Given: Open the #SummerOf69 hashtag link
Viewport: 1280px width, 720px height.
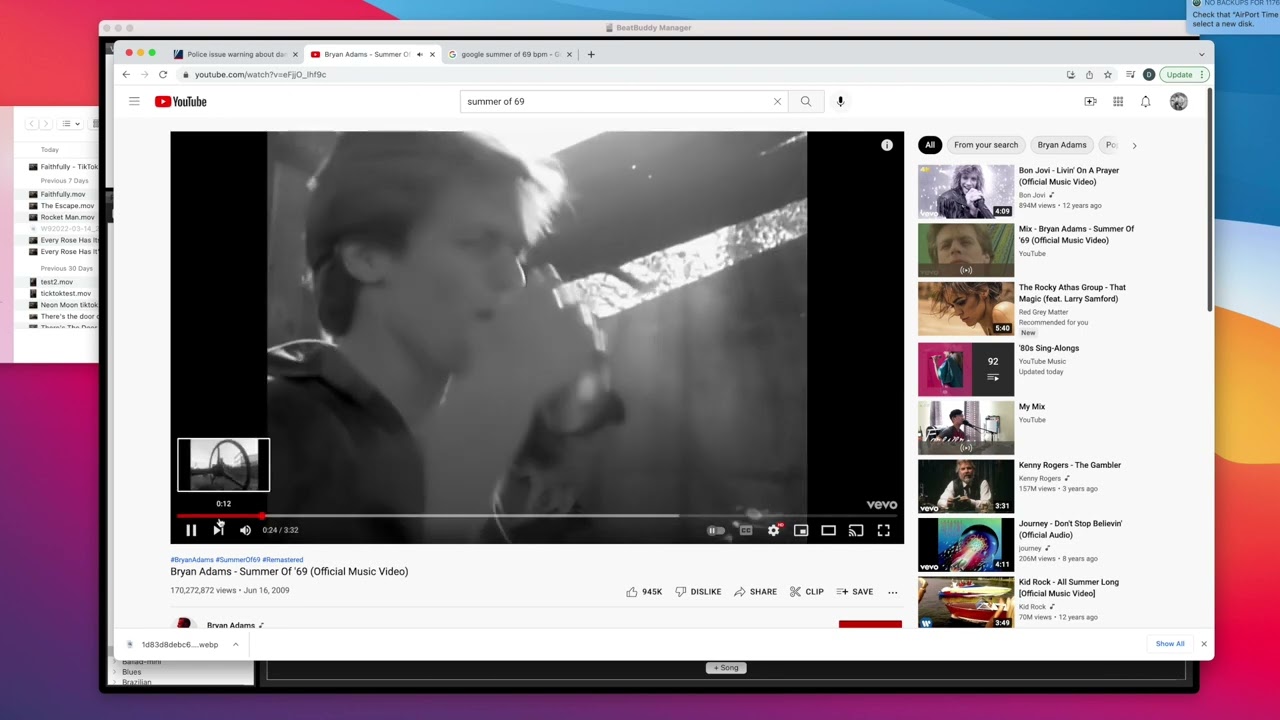Looking at the screenshot, I should pos(238,560).
